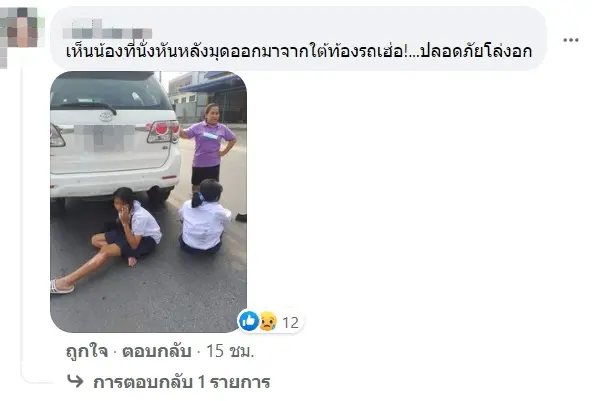Click the right red tail light of the car
Screen dimensions: 600x401
tap(163, 131)
